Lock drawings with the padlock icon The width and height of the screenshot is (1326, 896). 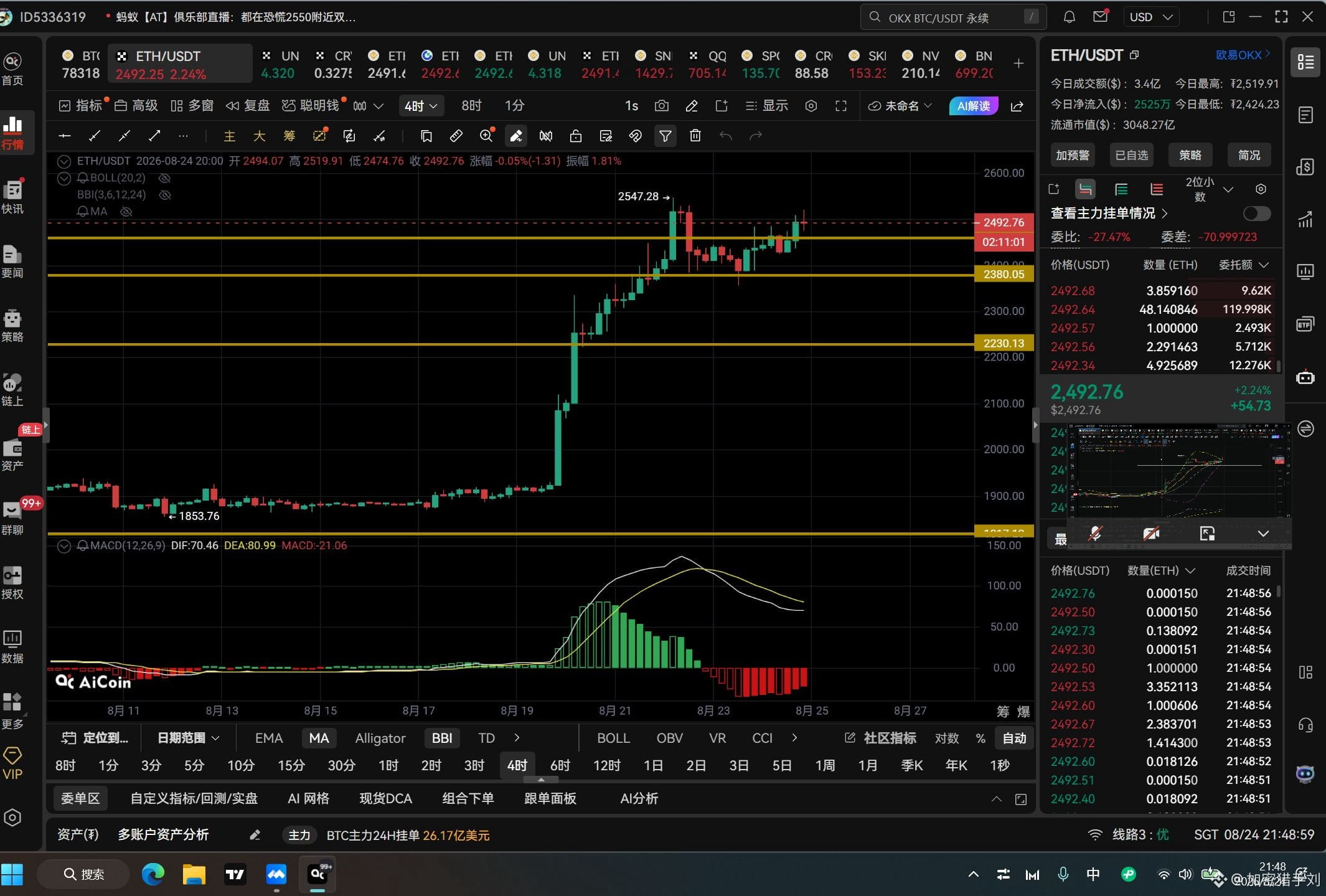click(576, 136)
